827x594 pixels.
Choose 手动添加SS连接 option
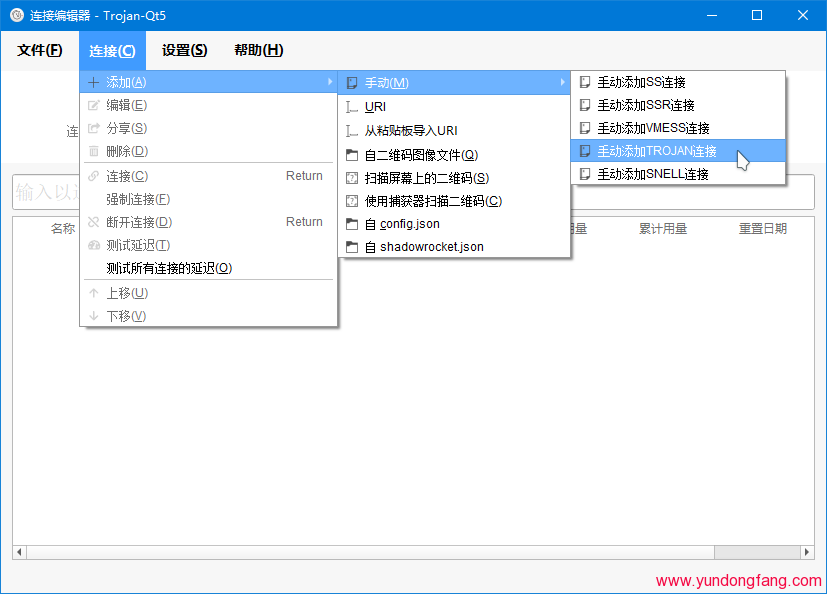(x=678, y=82)
